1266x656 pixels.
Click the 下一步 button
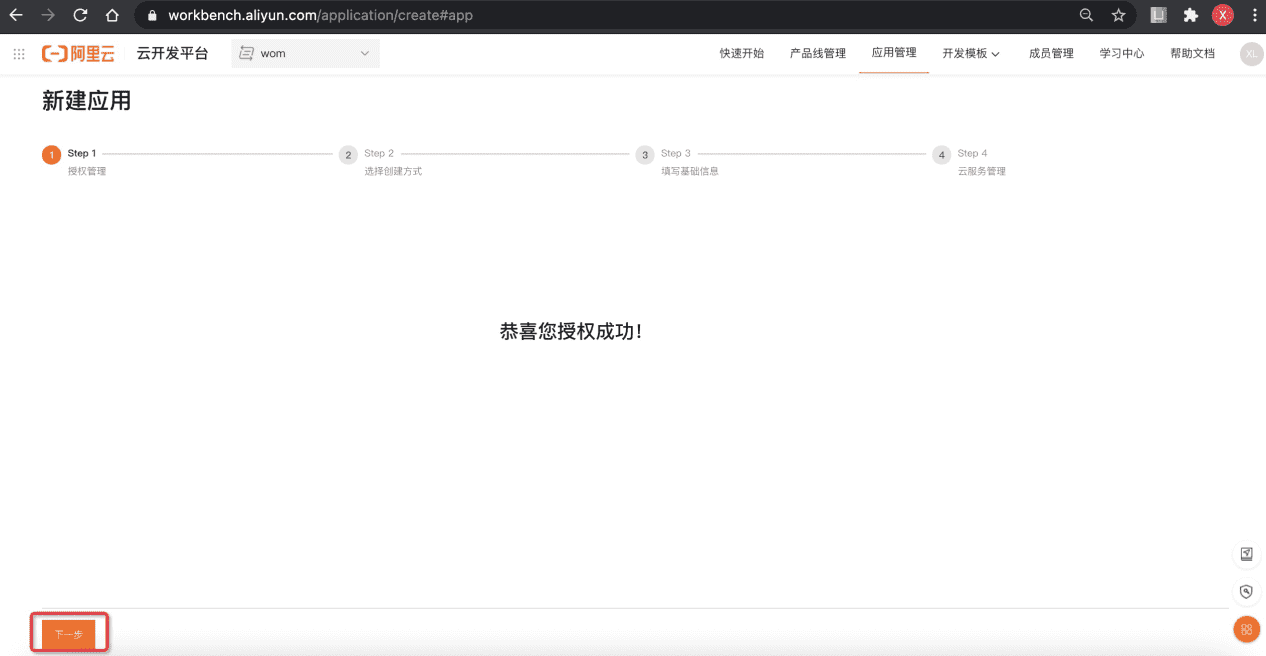point(68,632)
